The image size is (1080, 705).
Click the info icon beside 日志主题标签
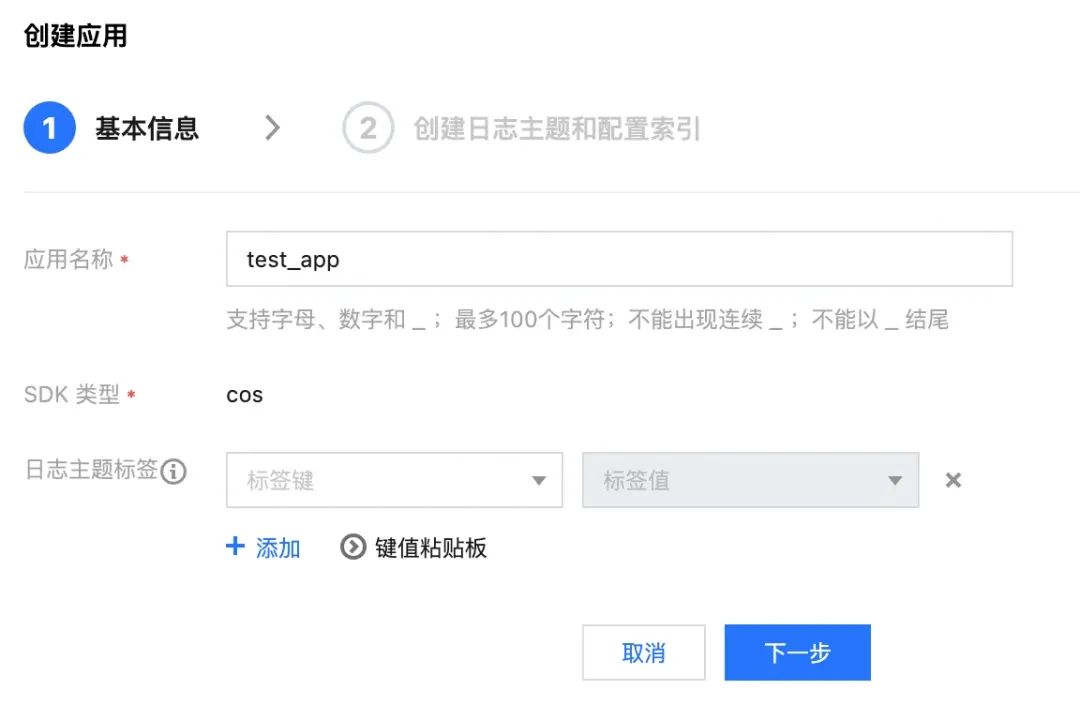tap(175, 472)
